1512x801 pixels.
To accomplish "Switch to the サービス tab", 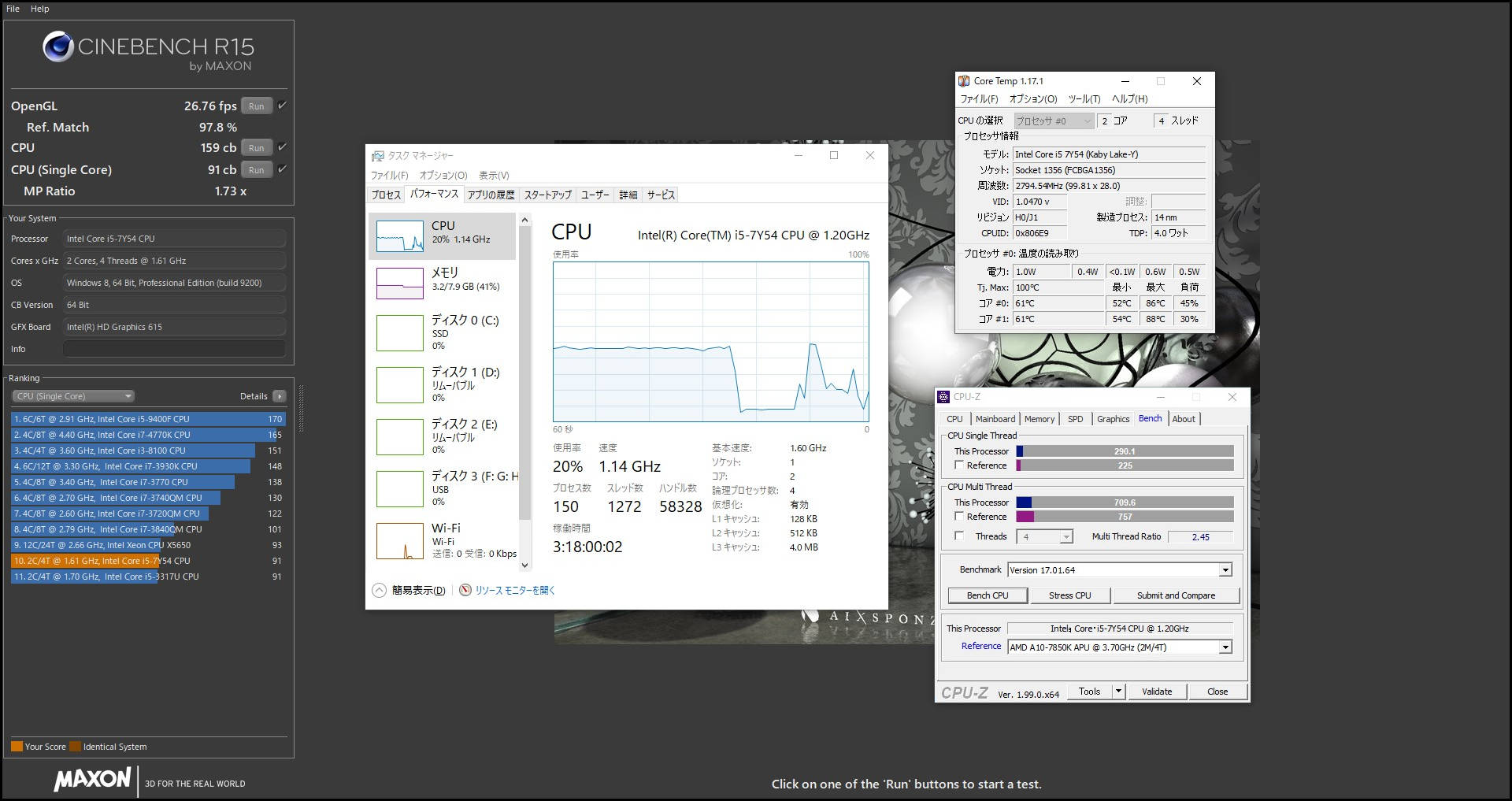I will pos(661,195).
